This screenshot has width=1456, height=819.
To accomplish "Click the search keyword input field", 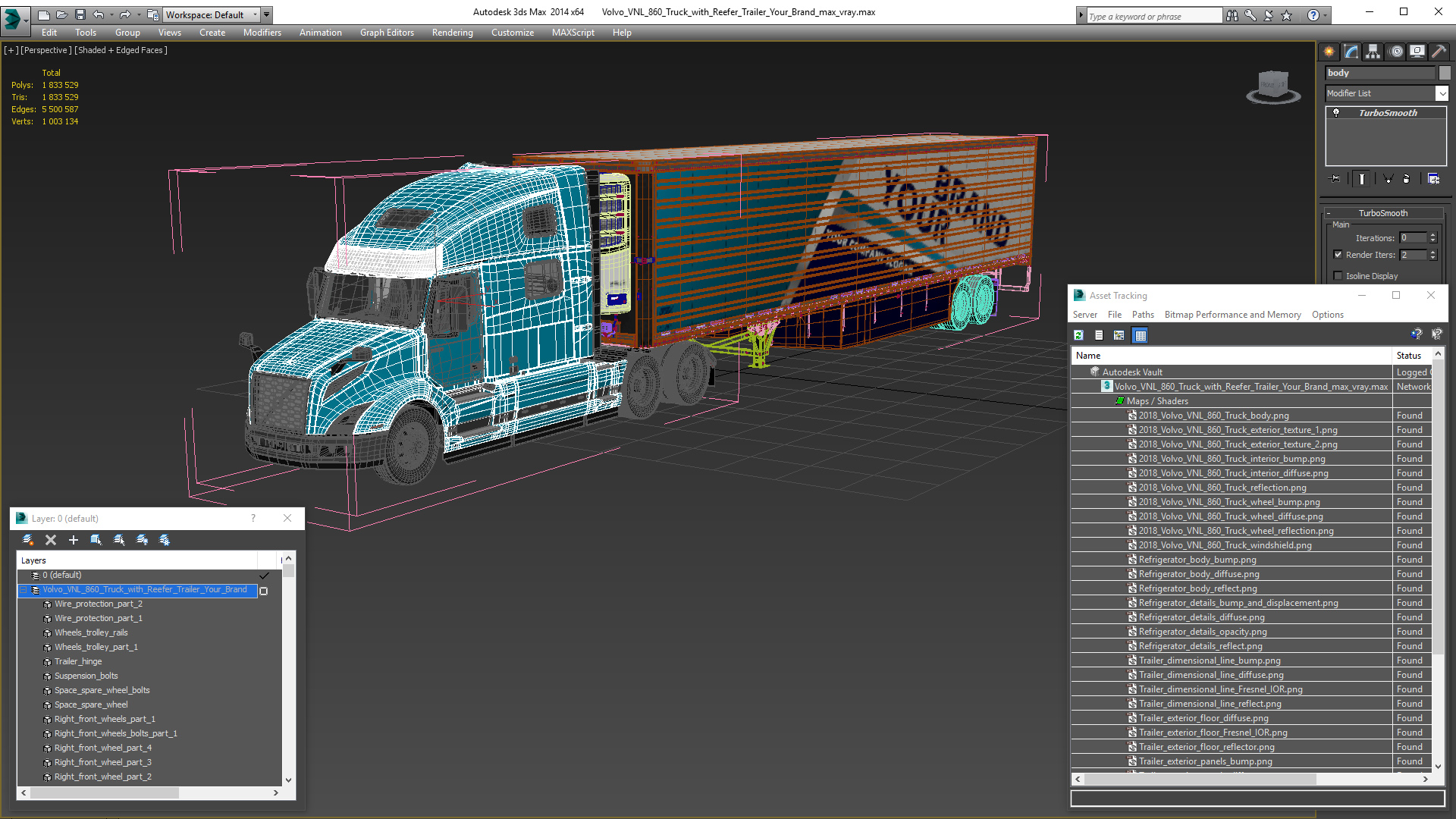I will [1153, 16].
